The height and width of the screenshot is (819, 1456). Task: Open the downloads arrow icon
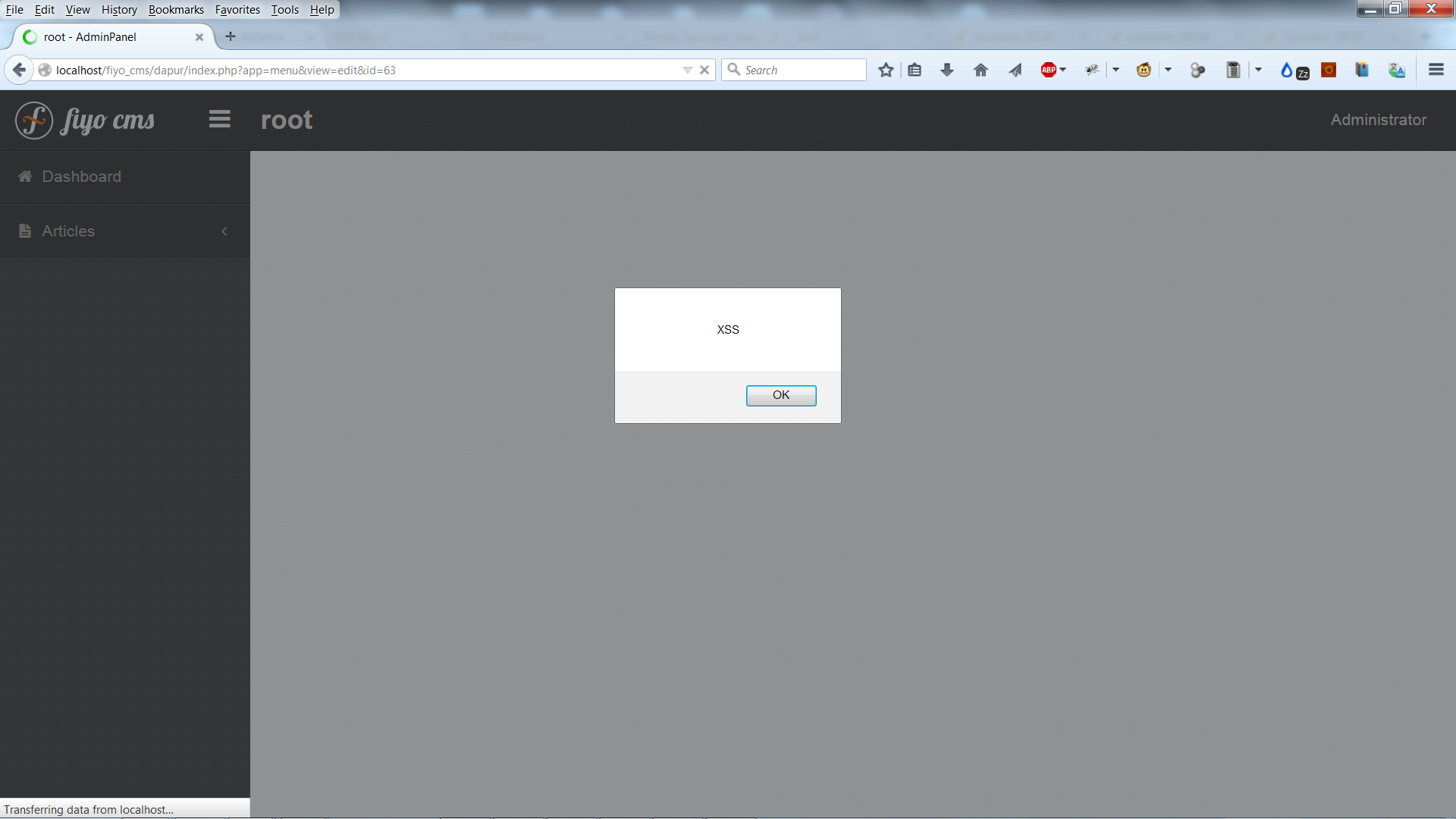946,70
